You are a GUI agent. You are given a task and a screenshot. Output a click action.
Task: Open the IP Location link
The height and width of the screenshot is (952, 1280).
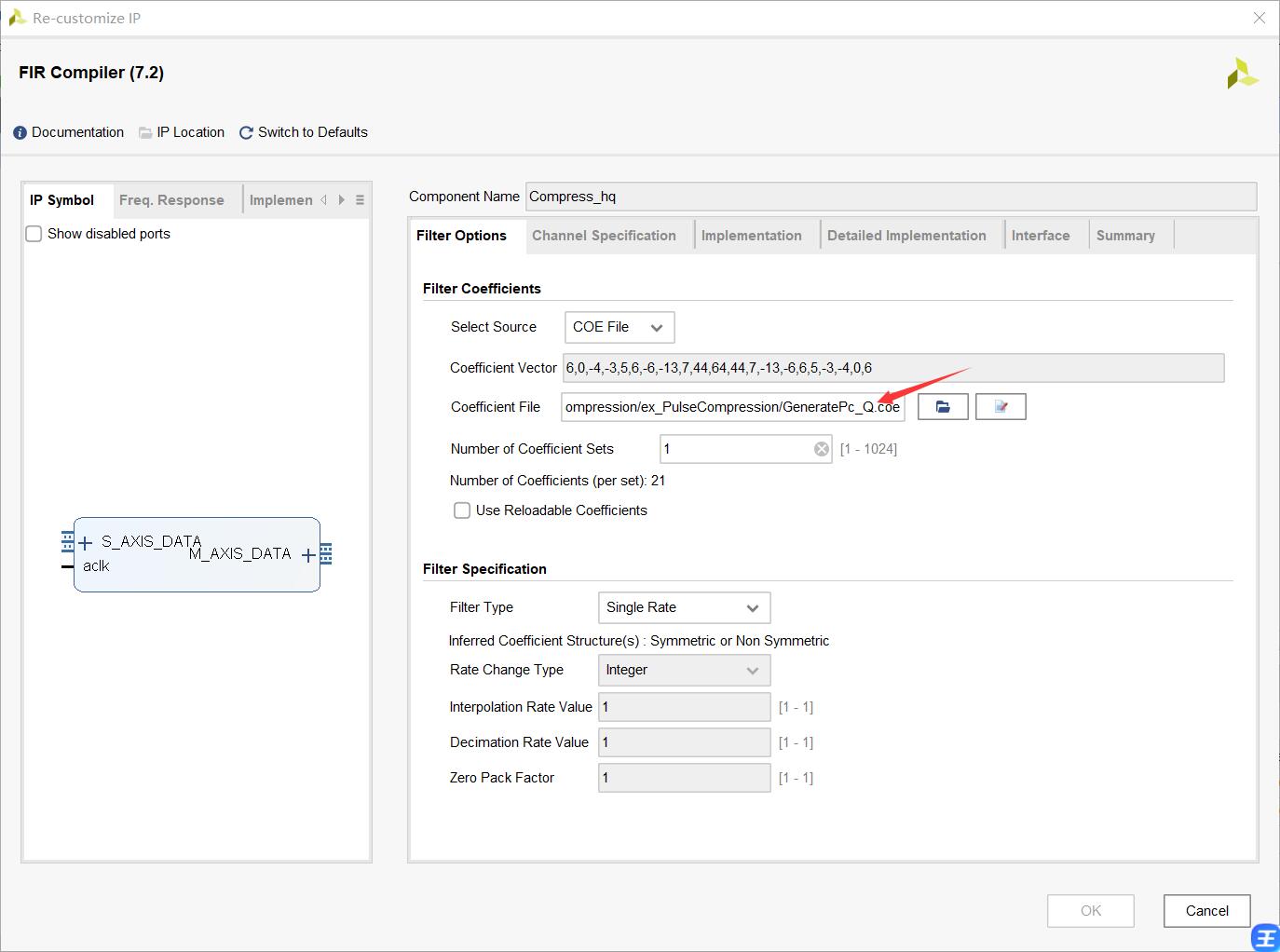(190, 132)
